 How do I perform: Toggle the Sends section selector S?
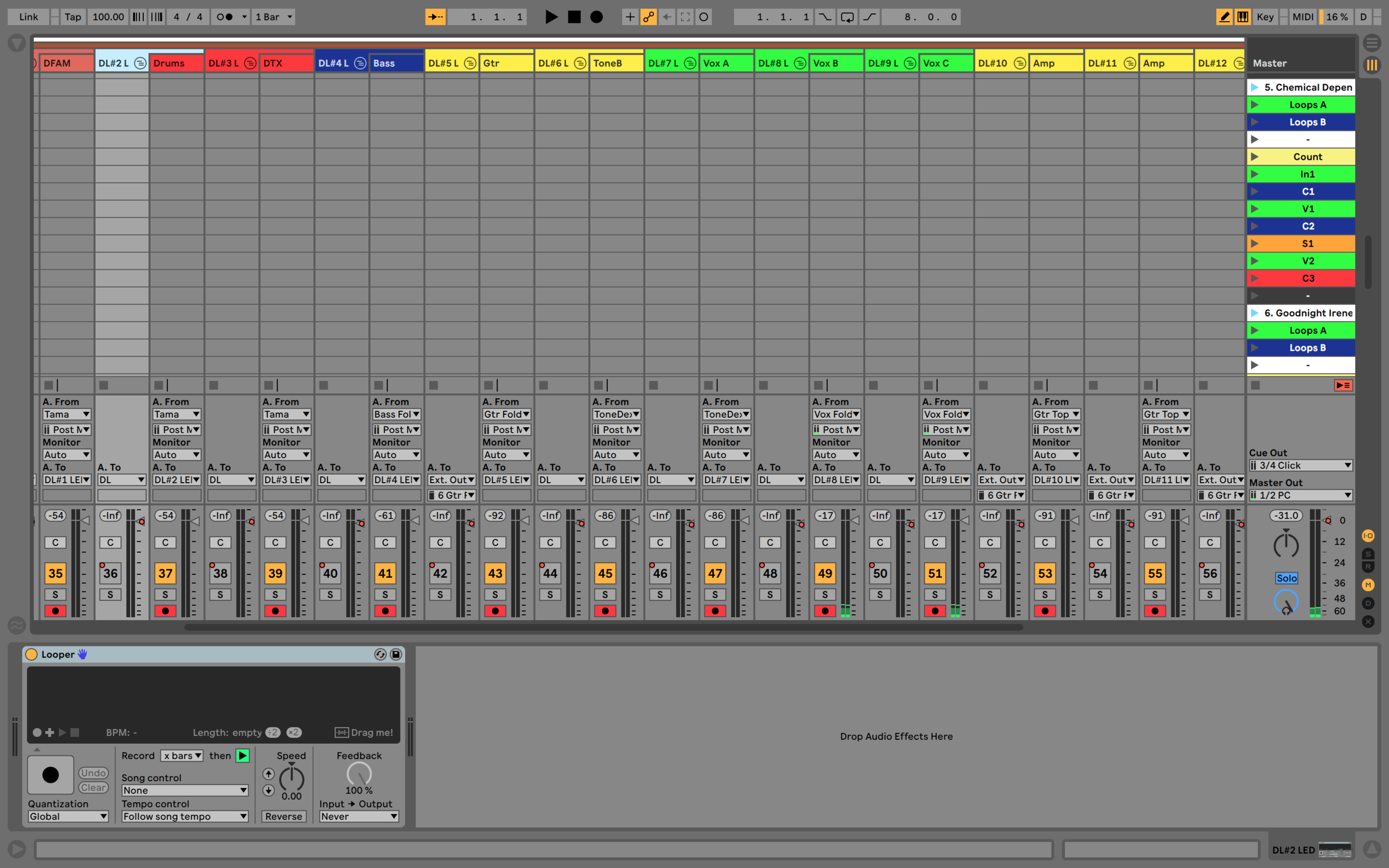click(1368, 554)
